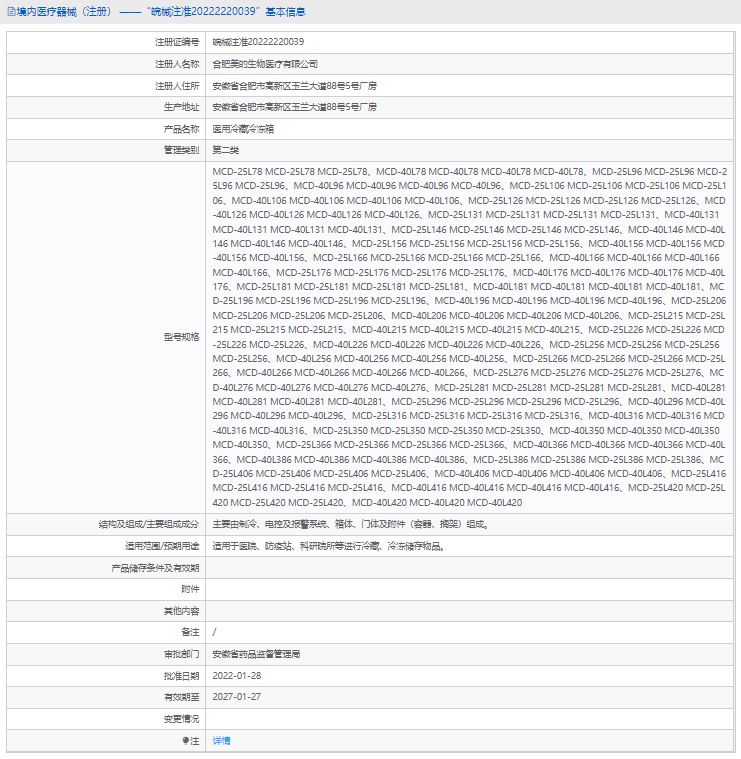Click the 注册人名称 label
This screenshot has width=741, height=759.
tap(177, 64)
